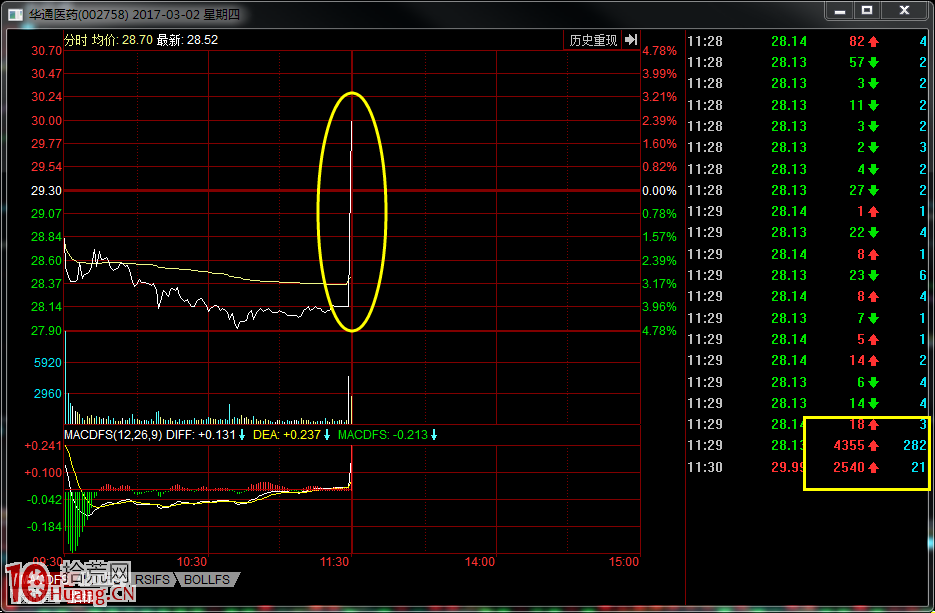The height and width of the screenshot is (613, 935).
Task: Click the jump-to-end arrow beside 历史重现
Action: coord(631,40)
